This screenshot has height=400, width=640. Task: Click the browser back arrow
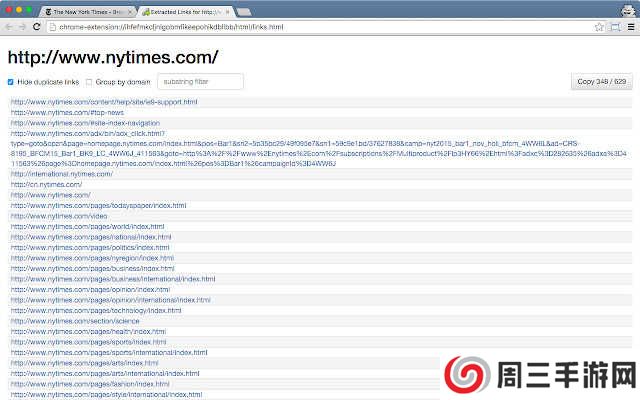(9, 26)
